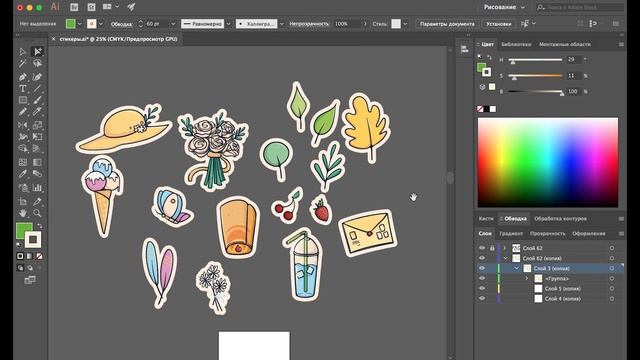Click the green fill swatch in toolbar
The width and height of the screenshot is (640, 360).
pos(24,231)
